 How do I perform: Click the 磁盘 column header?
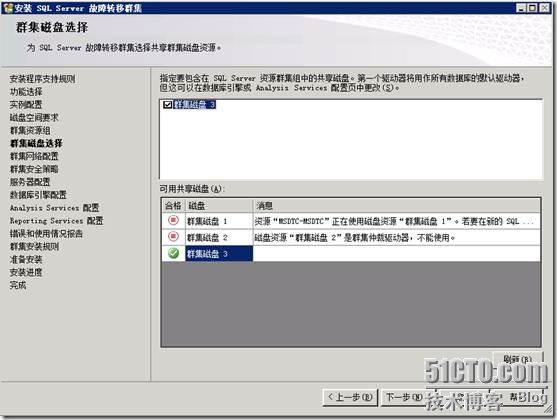[219, 205]
